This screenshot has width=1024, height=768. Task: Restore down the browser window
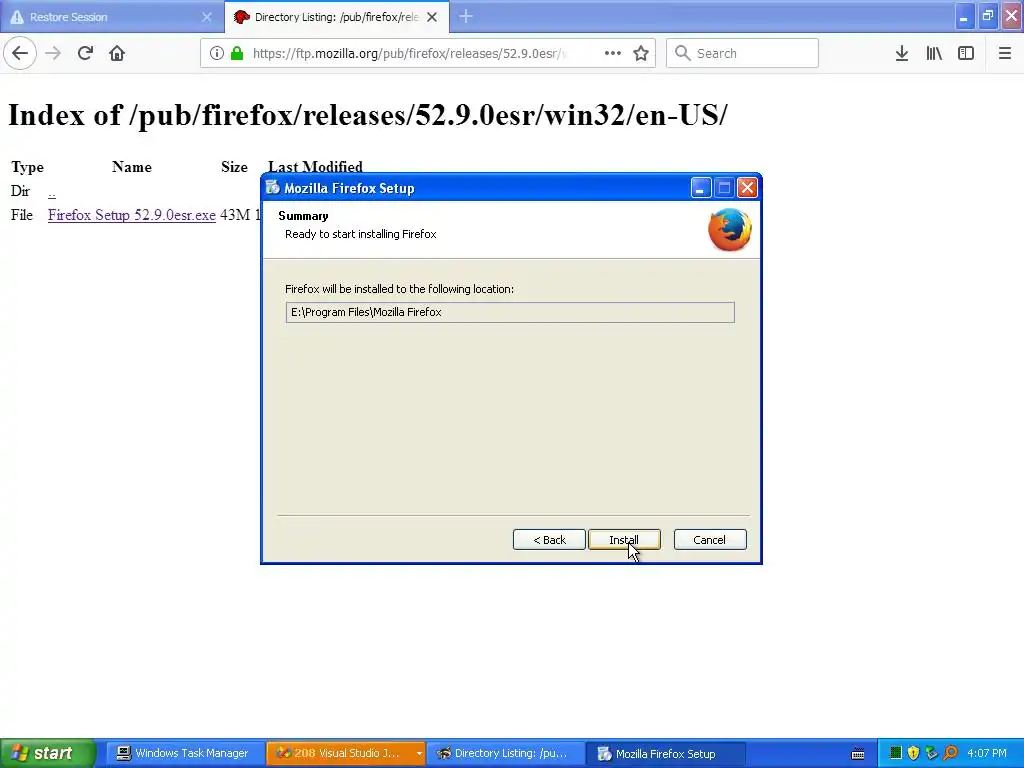pyautogui.click(x=988, y=16)
